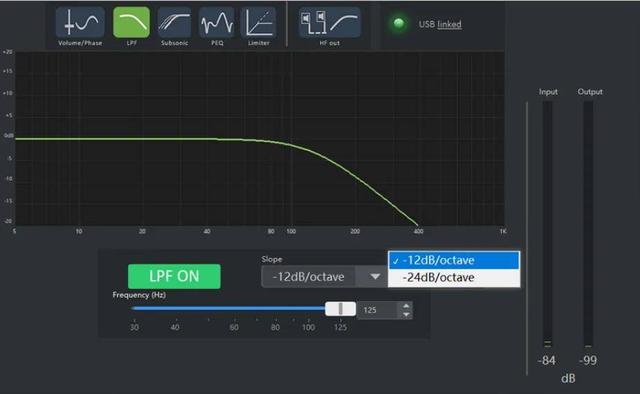Select the PEQ equalizer icon
Viewport: 640px width, 394px height.
[x=217, y=22]
